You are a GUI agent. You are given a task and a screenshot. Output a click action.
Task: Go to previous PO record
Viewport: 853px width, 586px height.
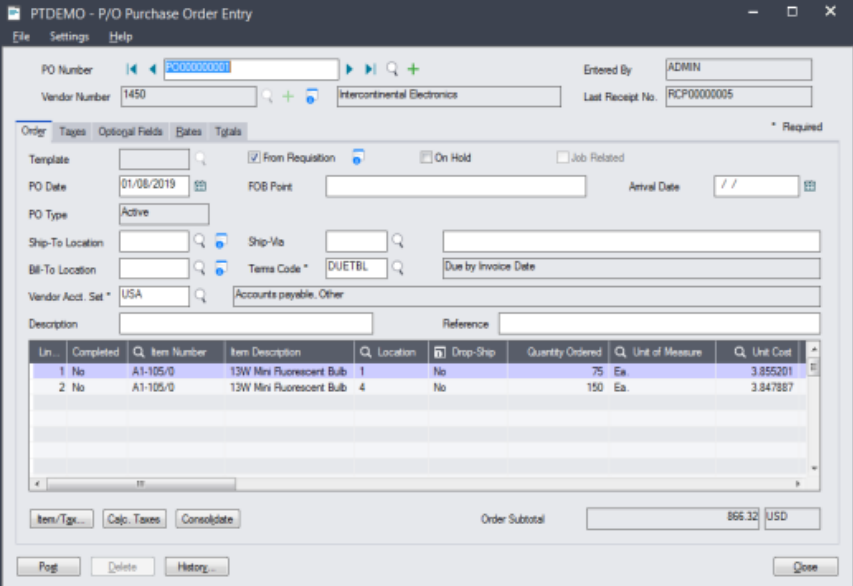pyautogui.click(x=152, y=69)
